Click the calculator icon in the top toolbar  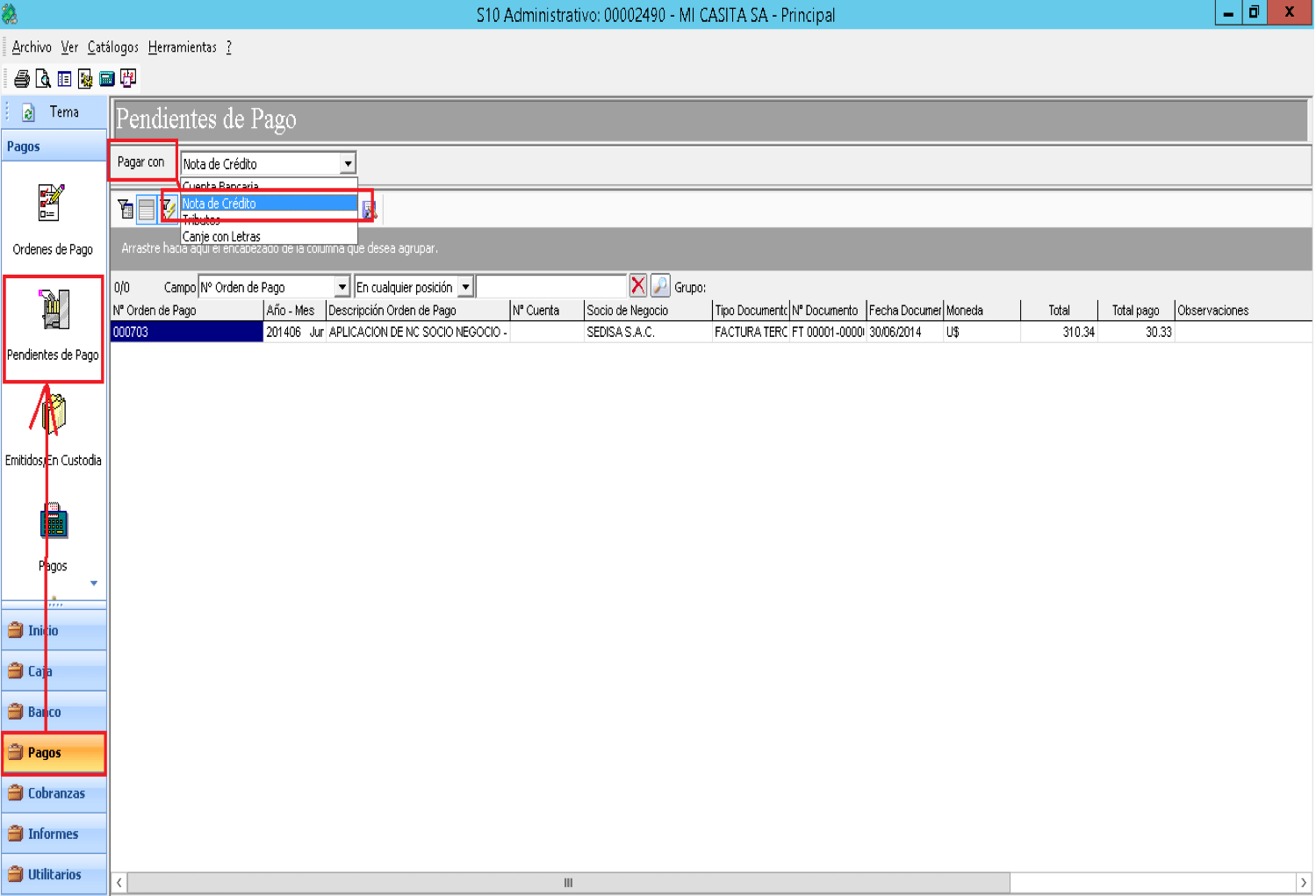pyautogui.click(x=106, y=79)
